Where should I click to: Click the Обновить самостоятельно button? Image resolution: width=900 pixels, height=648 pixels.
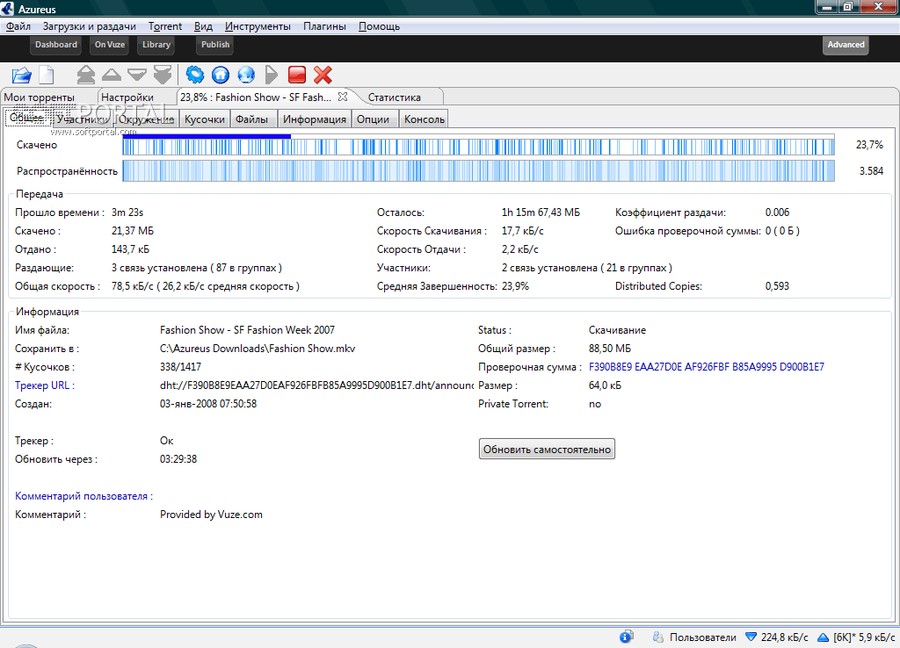tap(547, 449)
